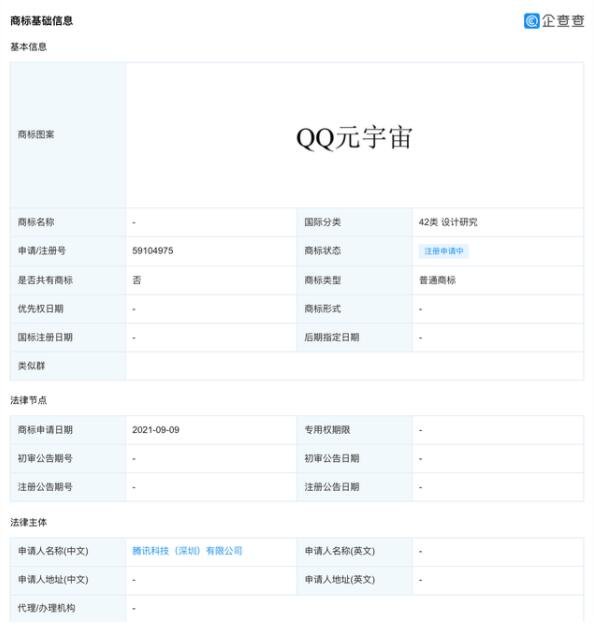Click the 商标申请日期 field label
This screenshot has height=633, width=594.
[x=45, y=430]
